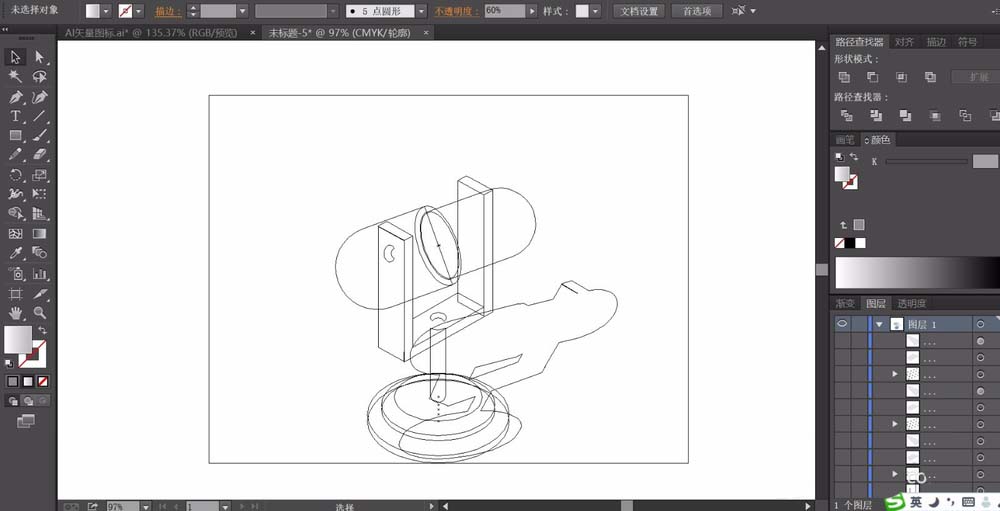
Task: Select the Magic Wand tool
Action: [x=15, y=77]
